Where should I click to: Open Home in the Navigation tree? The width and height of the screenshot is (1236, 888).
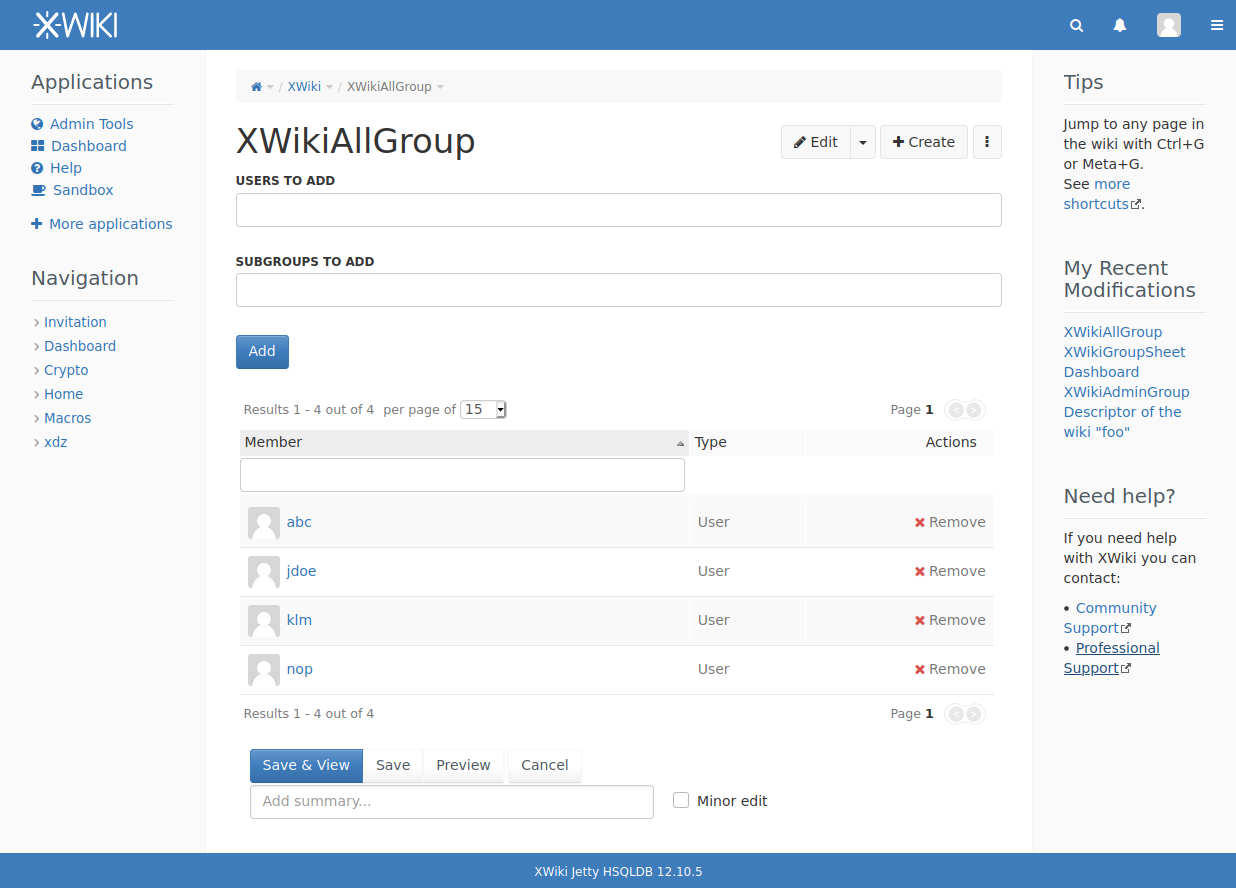click(x=64, y=394)
